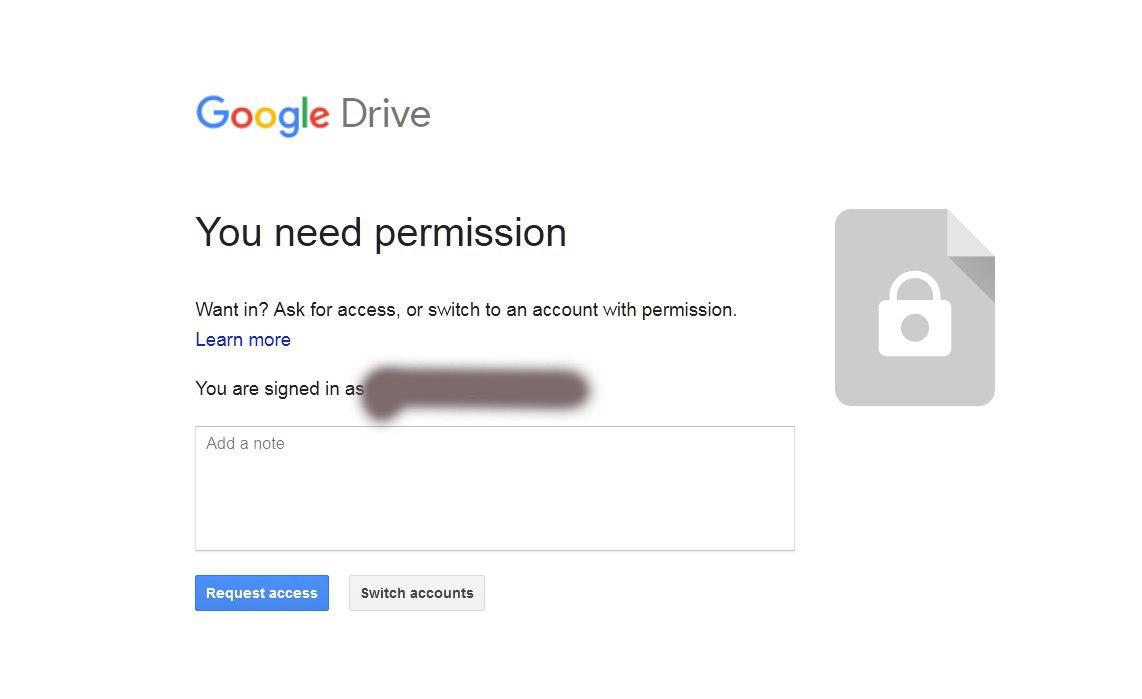Click the keyhole circle in the padlock
Image resolution: width=1142 pixels, height=699 pixels.
tap(914, 327)
